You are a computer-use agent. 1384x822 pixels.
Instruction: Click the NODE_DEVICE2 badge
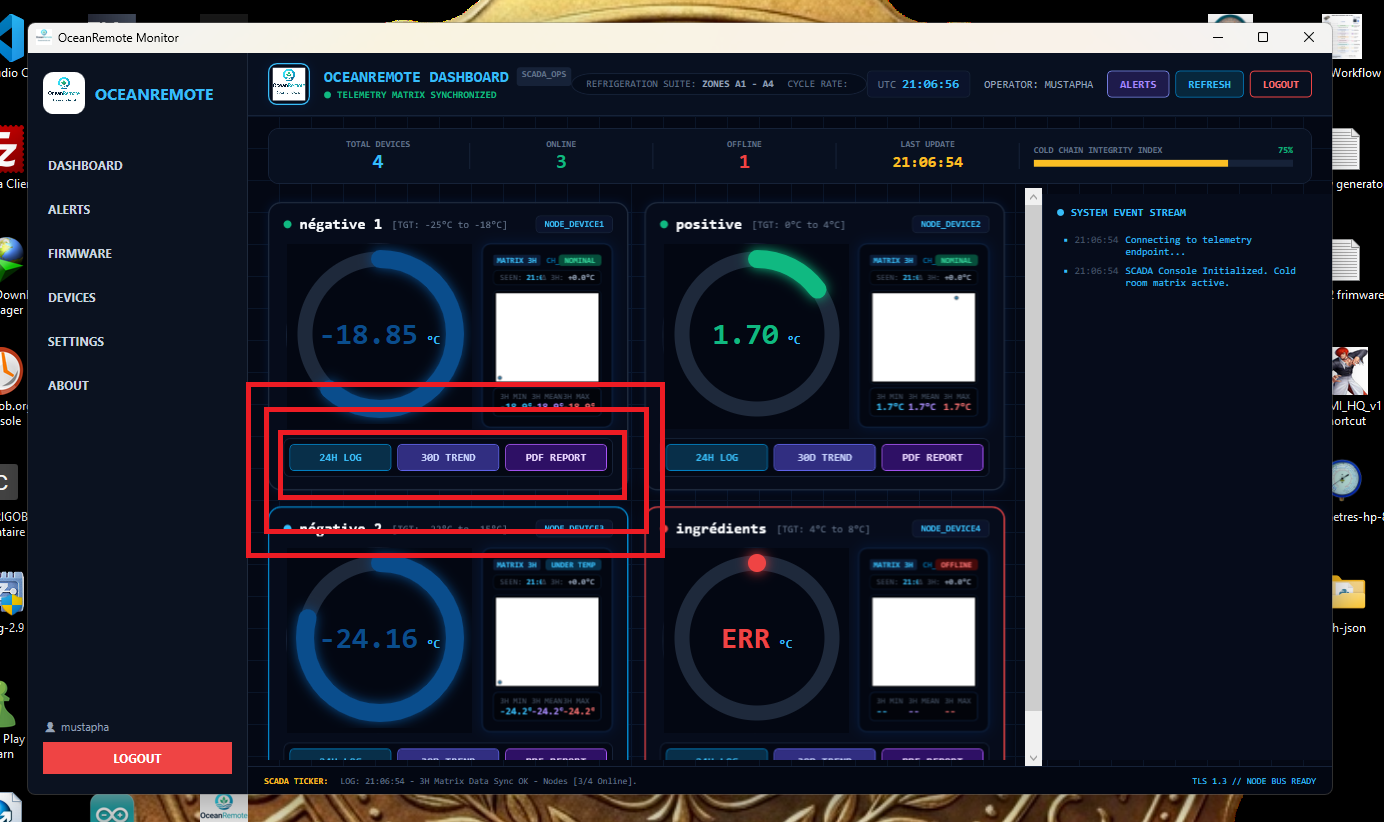(x=951, y=224)
